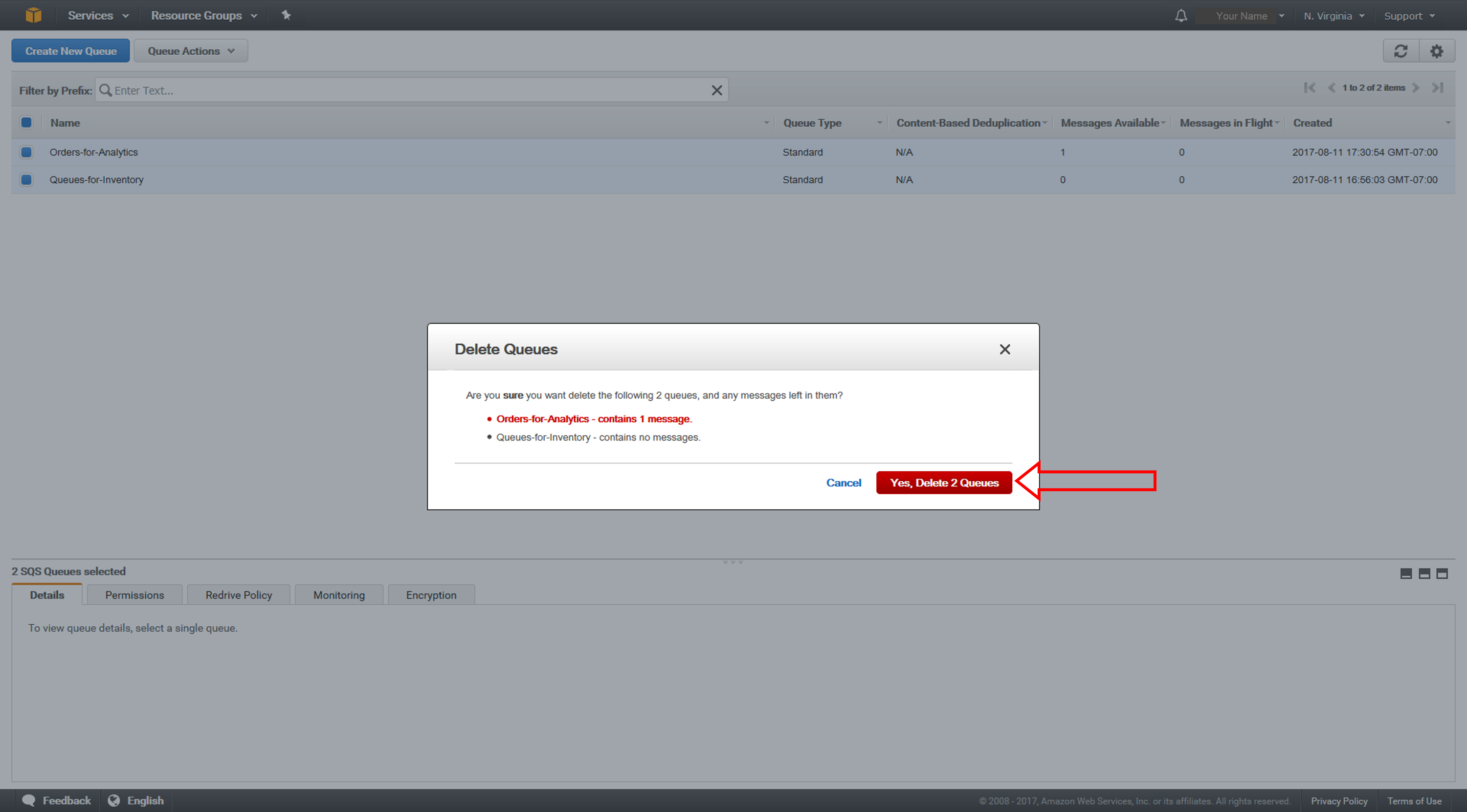Switch to the Monitoring tab
The image size is (1467, 812).
point(338,594)
